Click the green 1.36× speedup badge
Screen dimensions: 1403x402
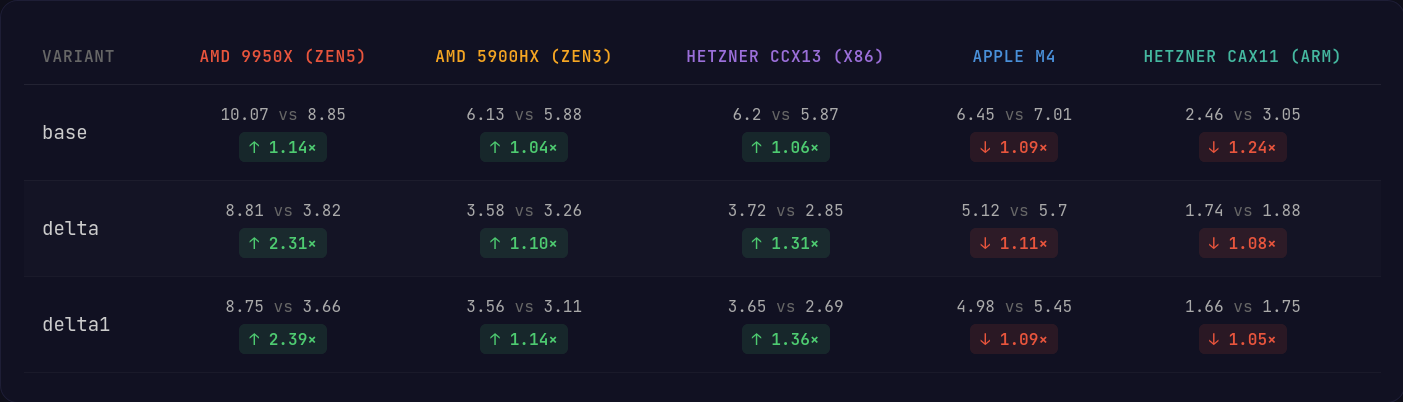pos(785,340)
